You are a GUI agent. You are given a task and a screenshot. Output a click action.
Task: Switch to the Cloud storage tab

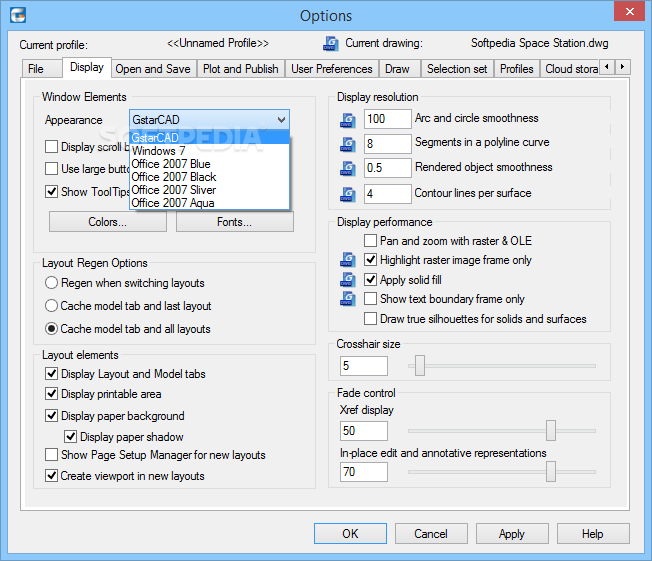tap(571, 69)
